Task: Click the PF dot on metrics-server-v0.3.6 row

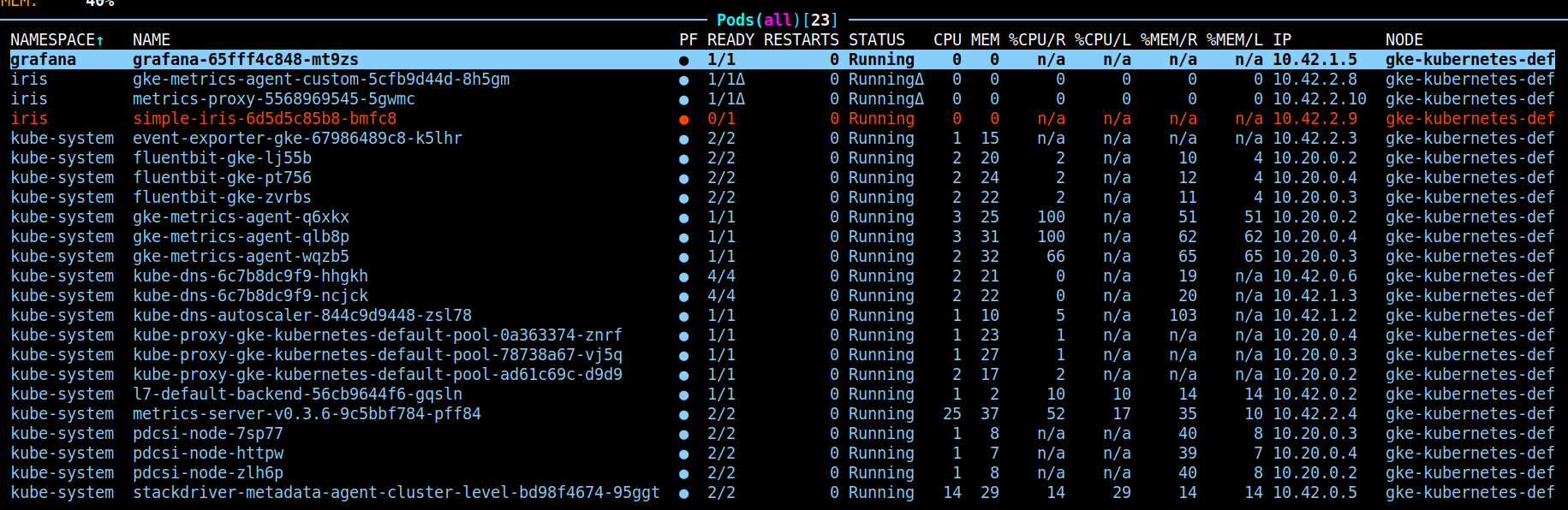Action: coord(683,415)
